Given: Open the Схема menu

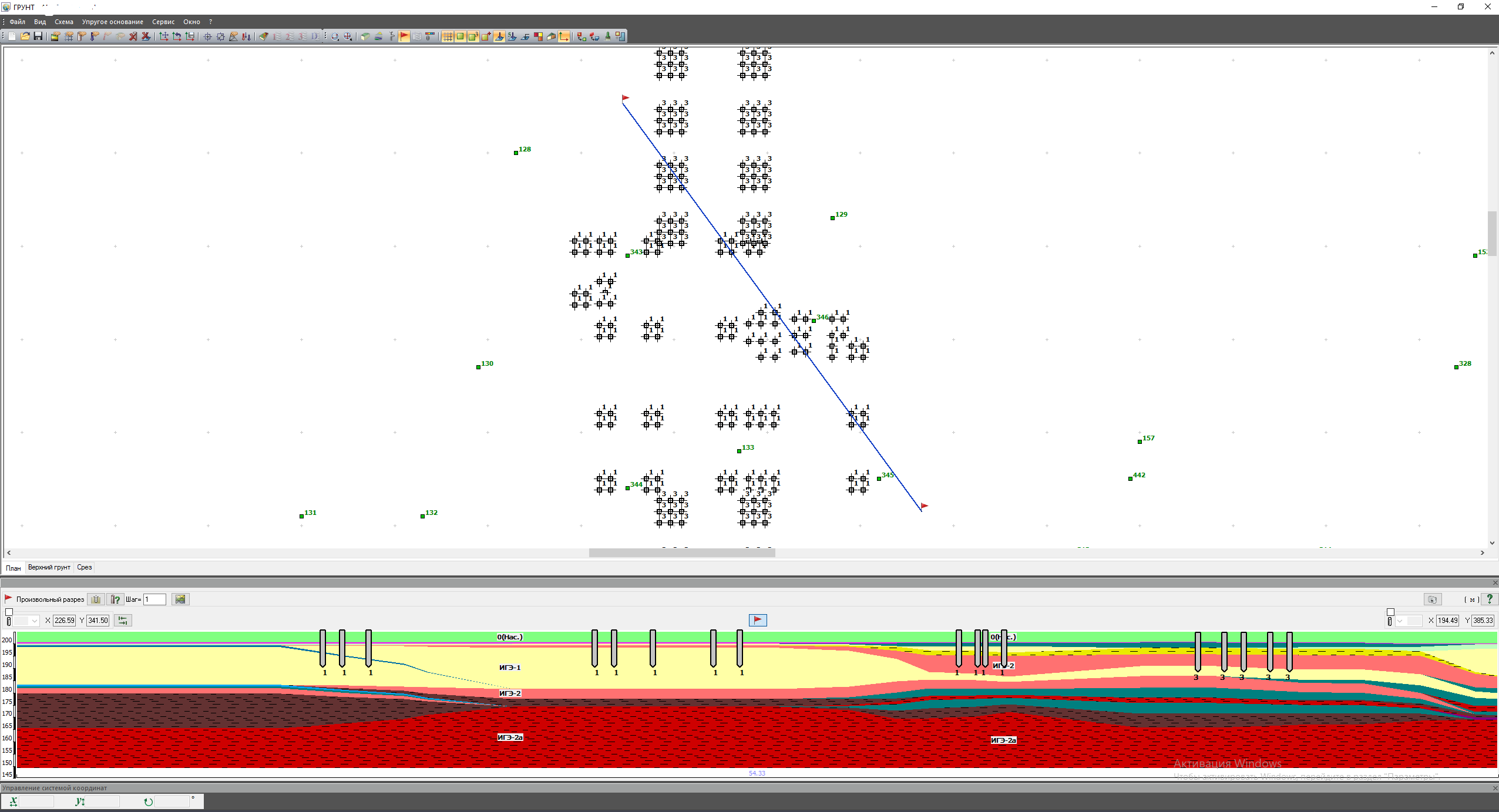Looking at the screenshot, I should click(x=63, y=22).
